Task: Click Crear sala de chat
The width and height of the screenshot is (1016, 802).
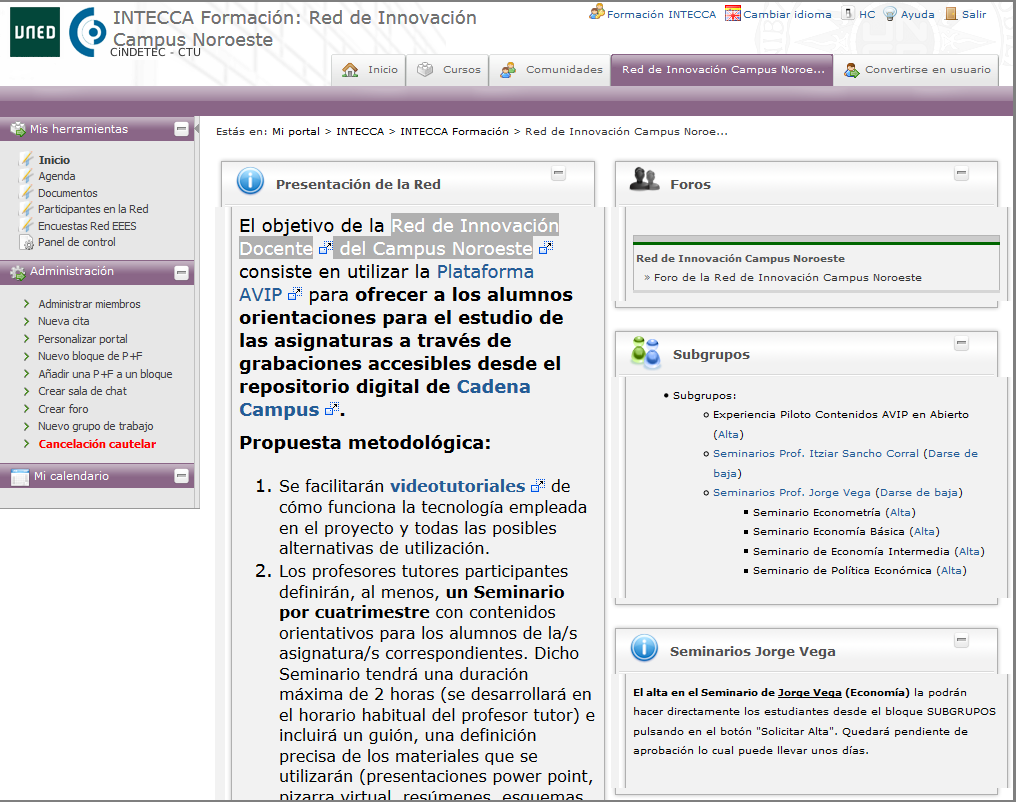Action: [x=82, y=391]
